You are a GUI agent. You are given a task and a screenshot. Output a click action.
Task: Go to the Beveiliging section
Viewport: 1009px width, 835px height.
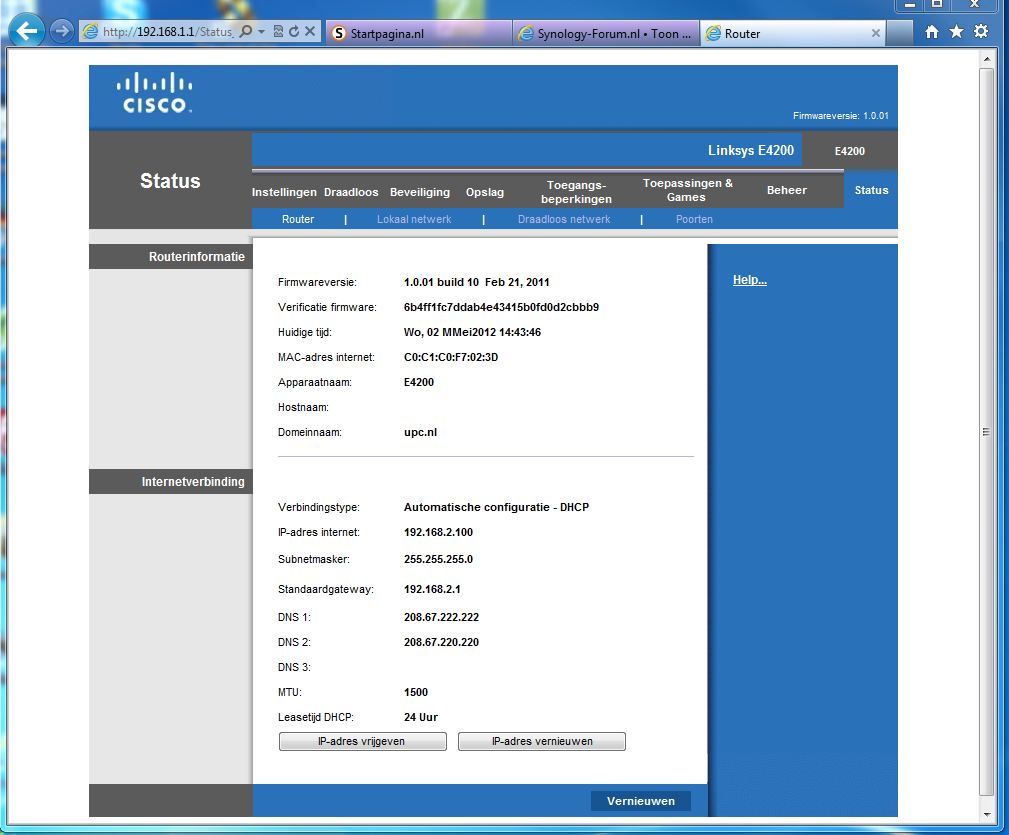(x=420, y=192)
